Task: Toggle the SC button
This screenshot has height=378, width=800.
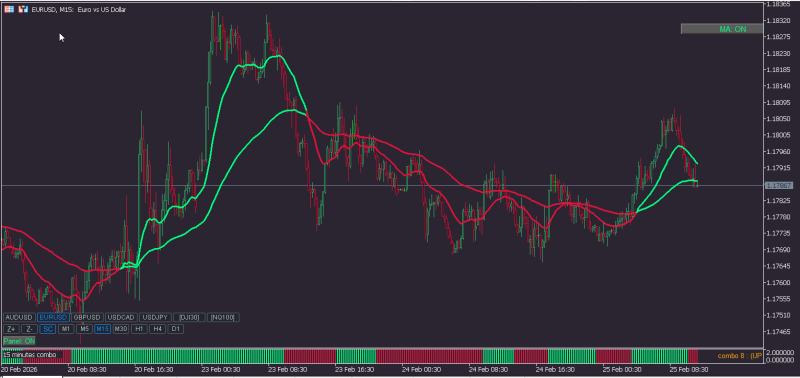Action: (x=48, y=329)
